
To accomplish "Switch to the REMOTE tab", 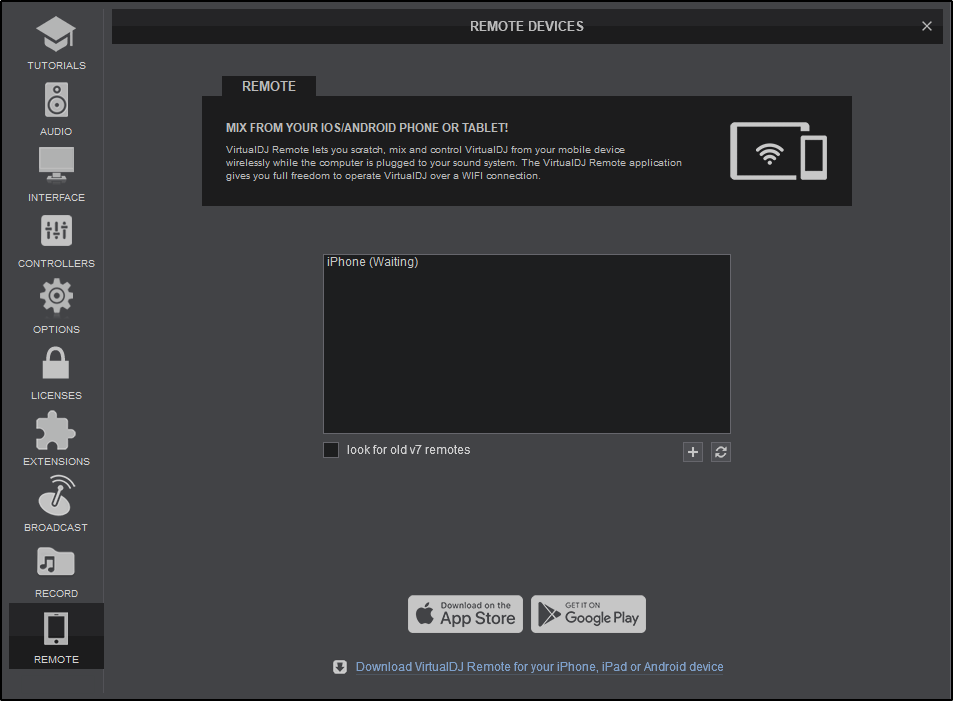I will 268,86.
